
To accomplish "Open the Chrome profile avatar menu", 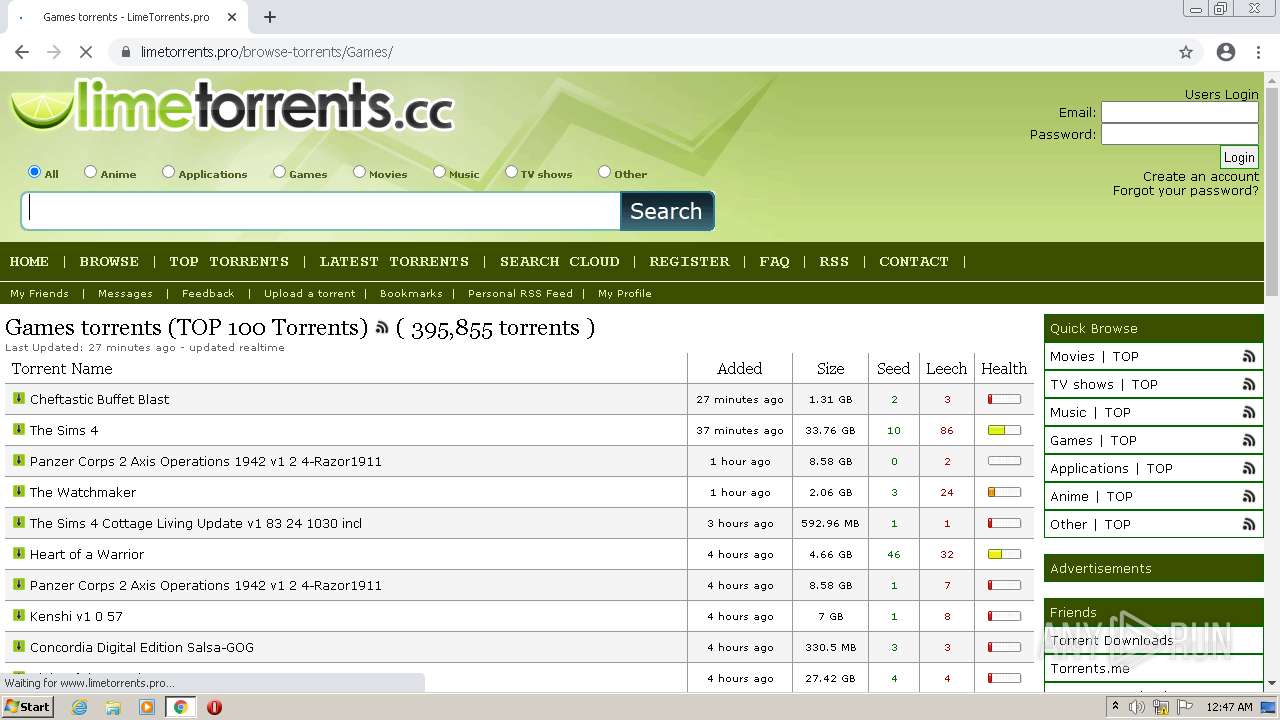I will (1226, 52).
